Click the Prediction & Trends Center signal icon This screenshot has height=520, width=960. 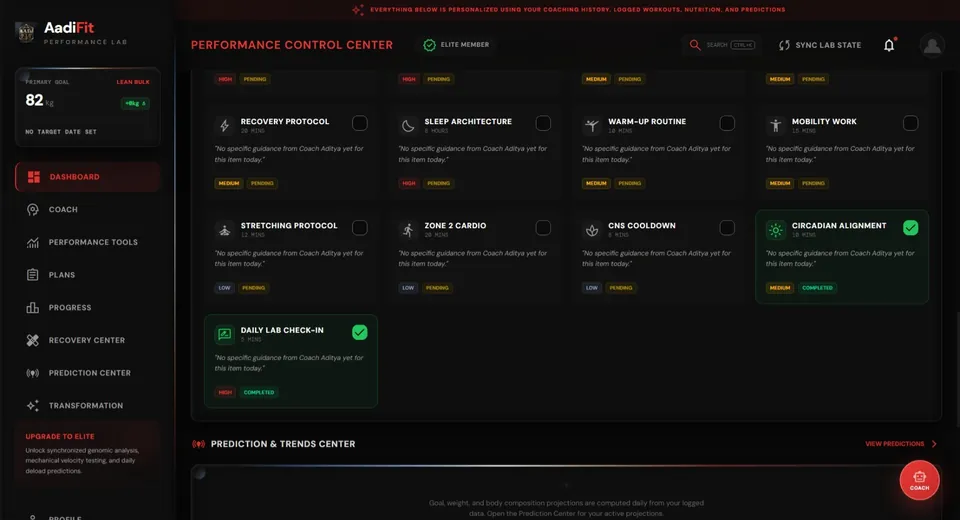pos(198,444)
